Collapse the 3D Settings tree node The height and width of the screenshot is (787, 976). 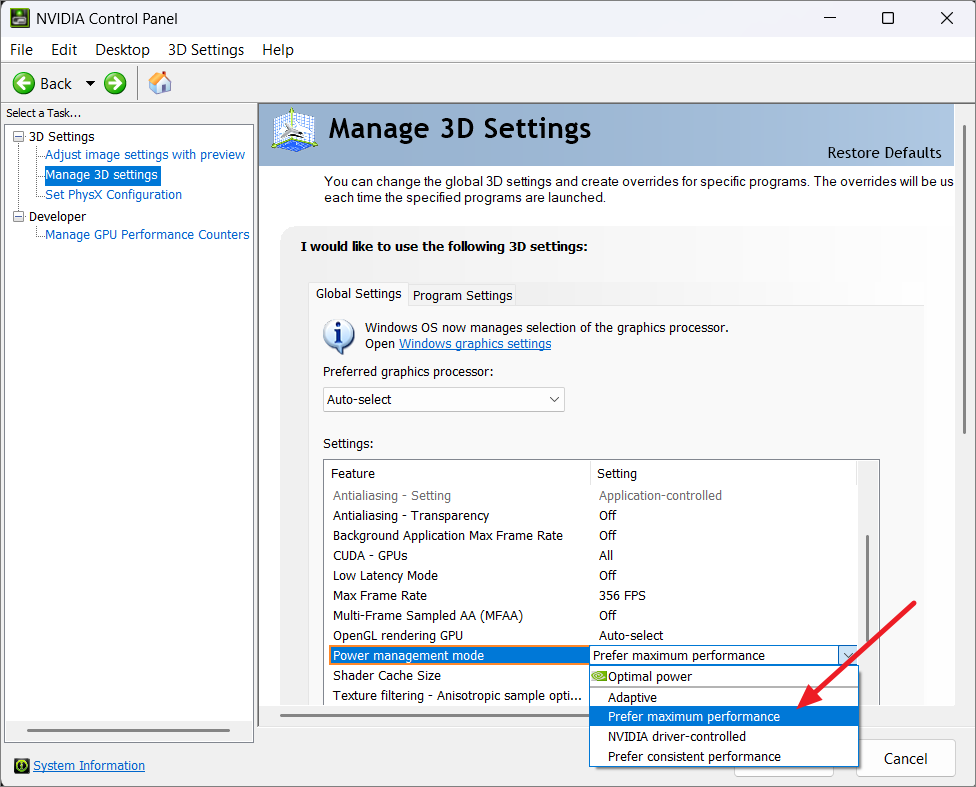coord(19,136)
